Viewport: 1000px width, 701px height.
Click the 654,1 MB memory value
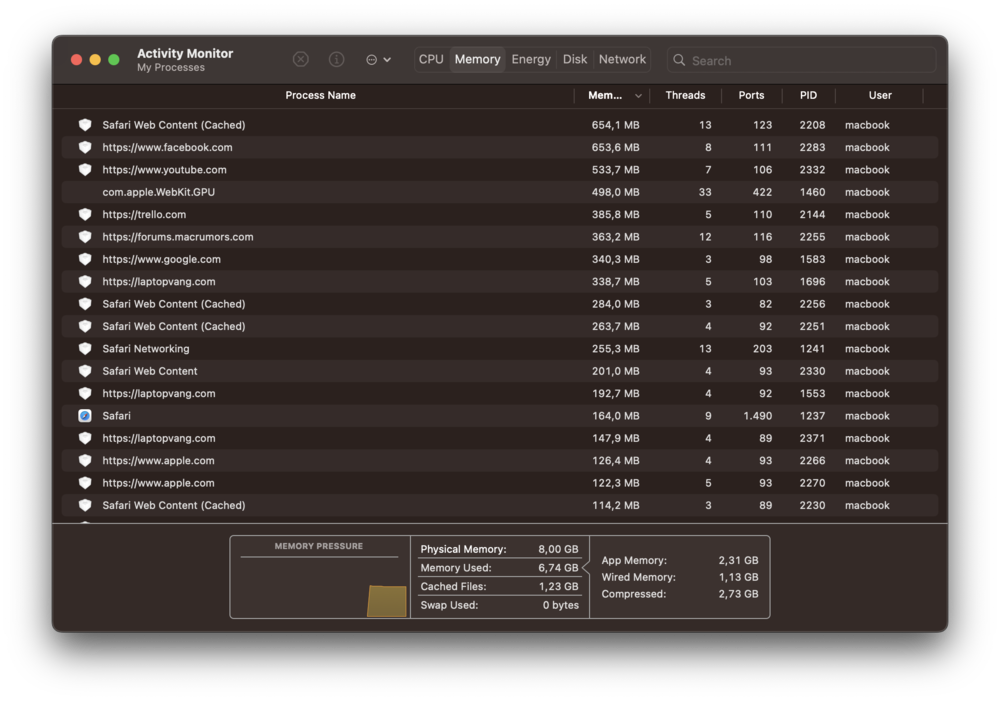pos(615,125)
